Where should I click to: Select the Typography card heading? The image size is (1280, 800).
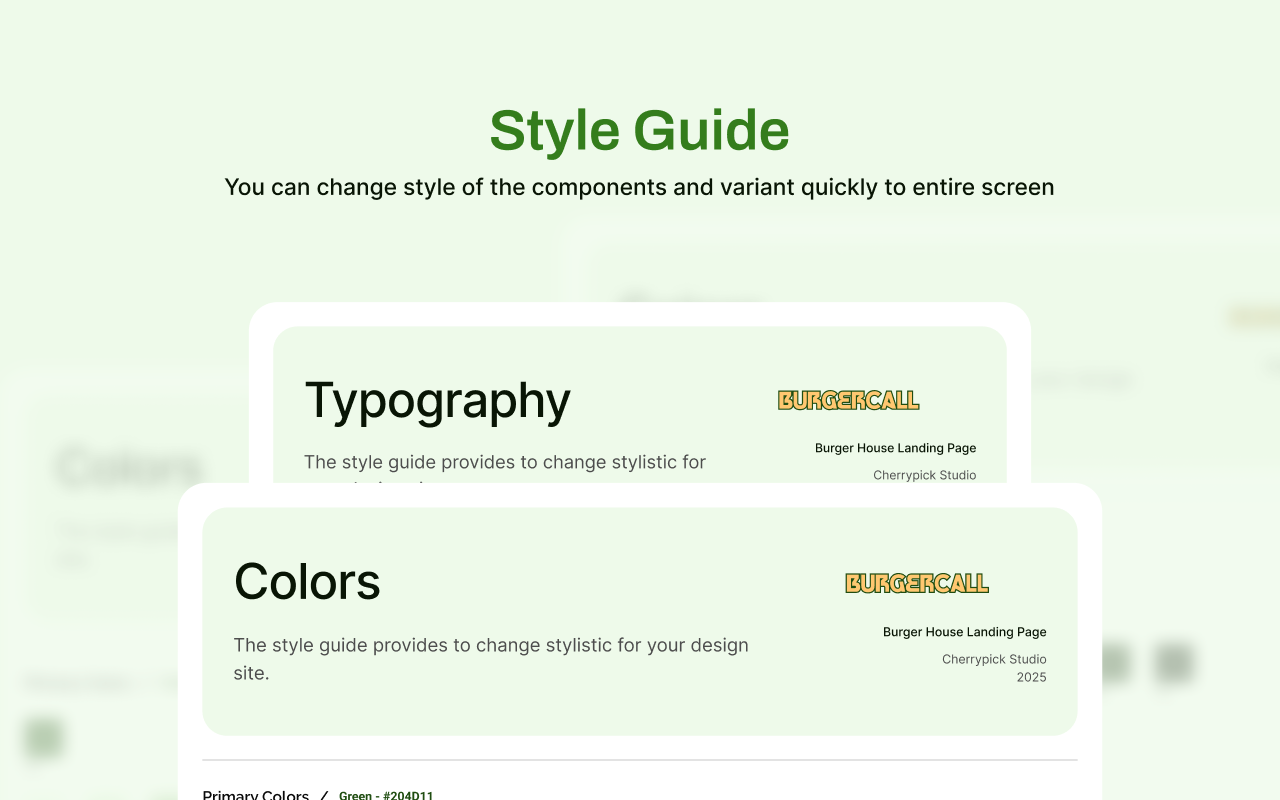pos(437,400)
